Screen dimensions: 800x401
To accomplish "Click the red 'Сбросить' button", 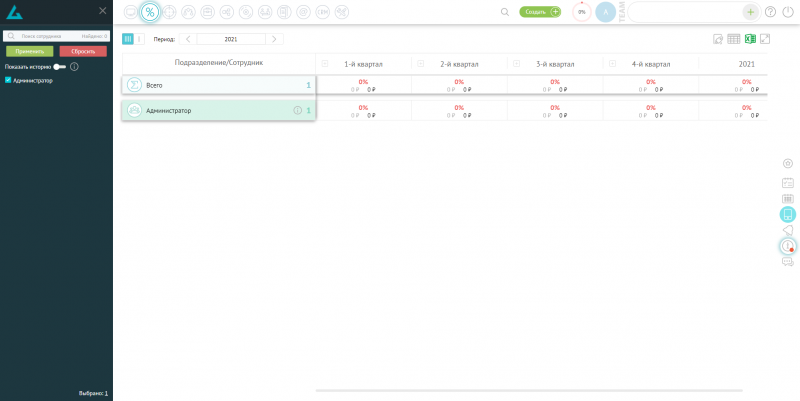I will click(x=83, y=51).
